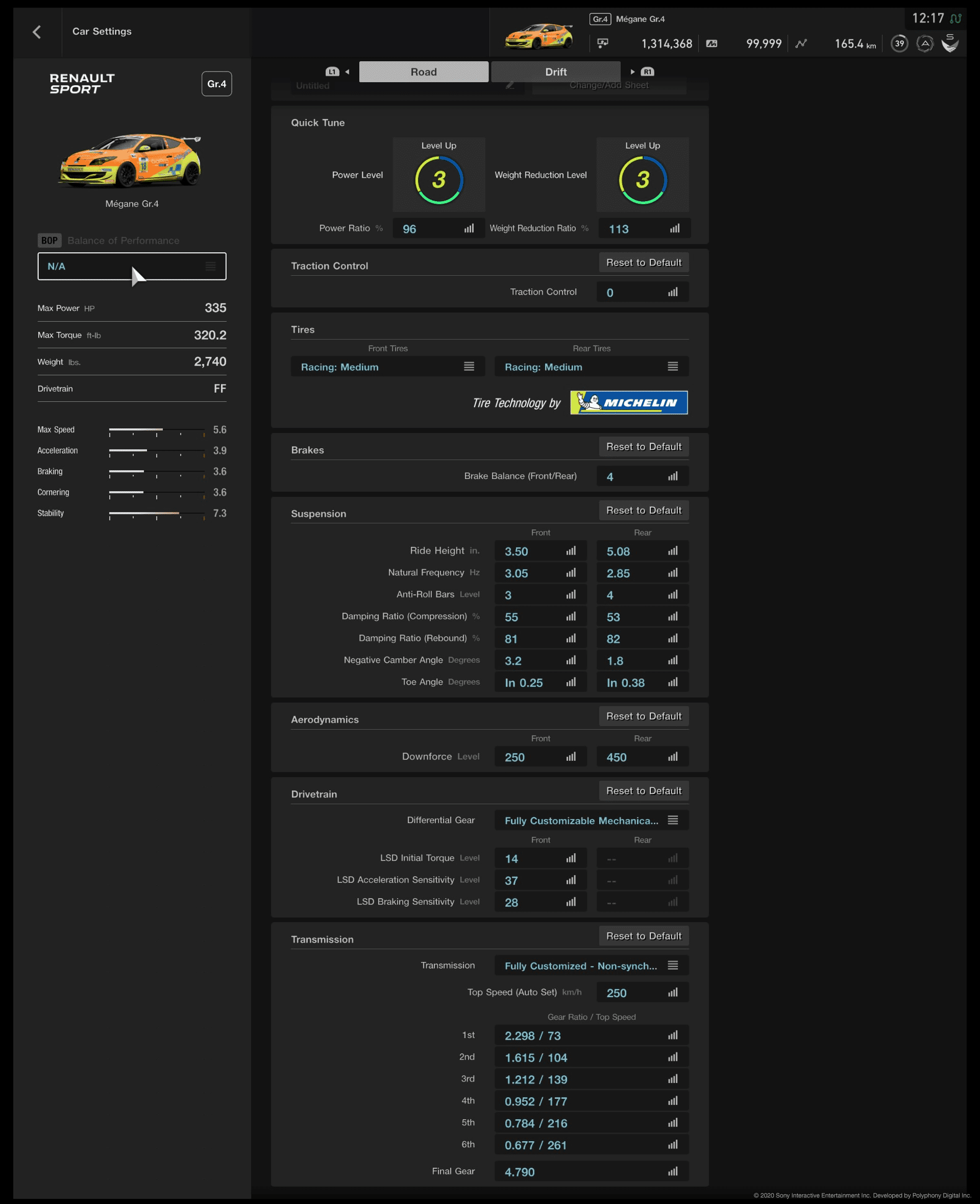Click the mileage points icon beside 99,999
This screenshot has width=980, height=1204.
(x=712, y=43)
